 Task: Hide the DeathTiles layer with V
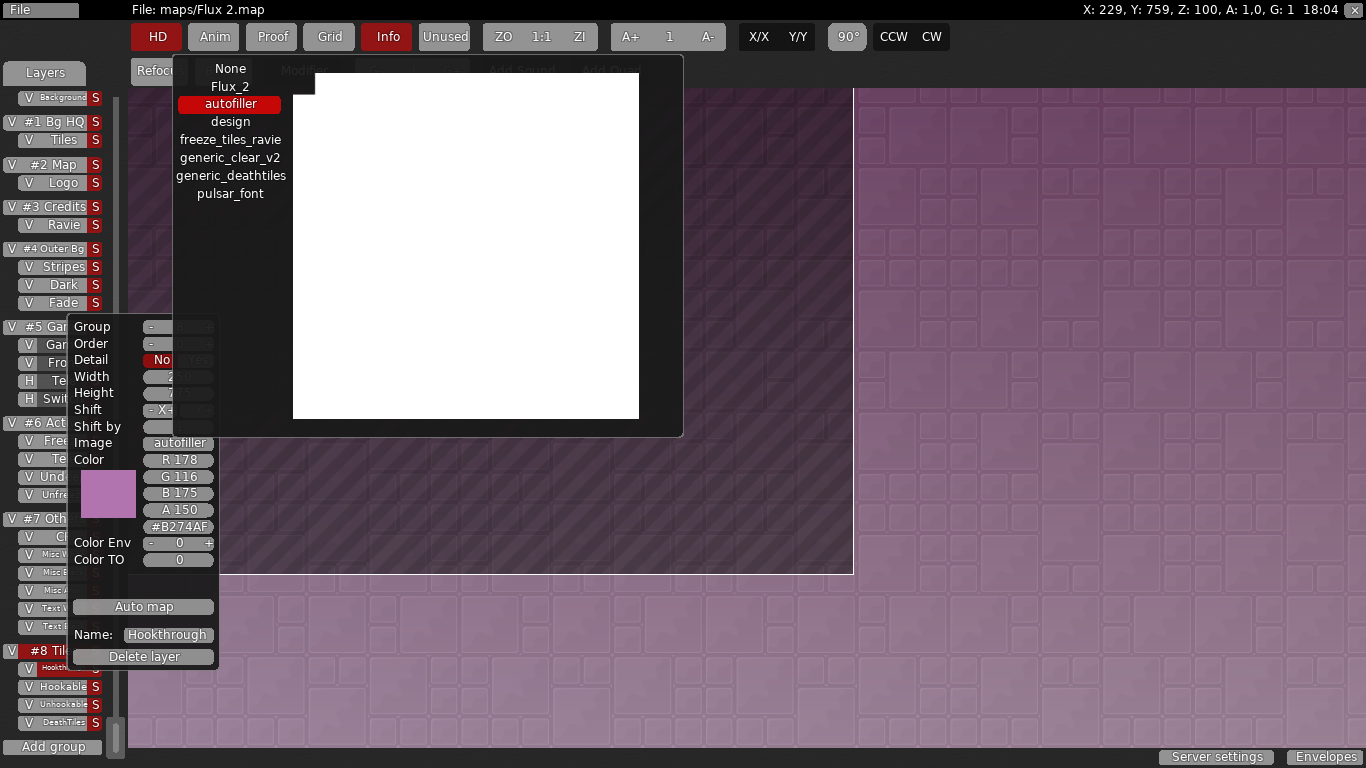[x=29, y=723]
